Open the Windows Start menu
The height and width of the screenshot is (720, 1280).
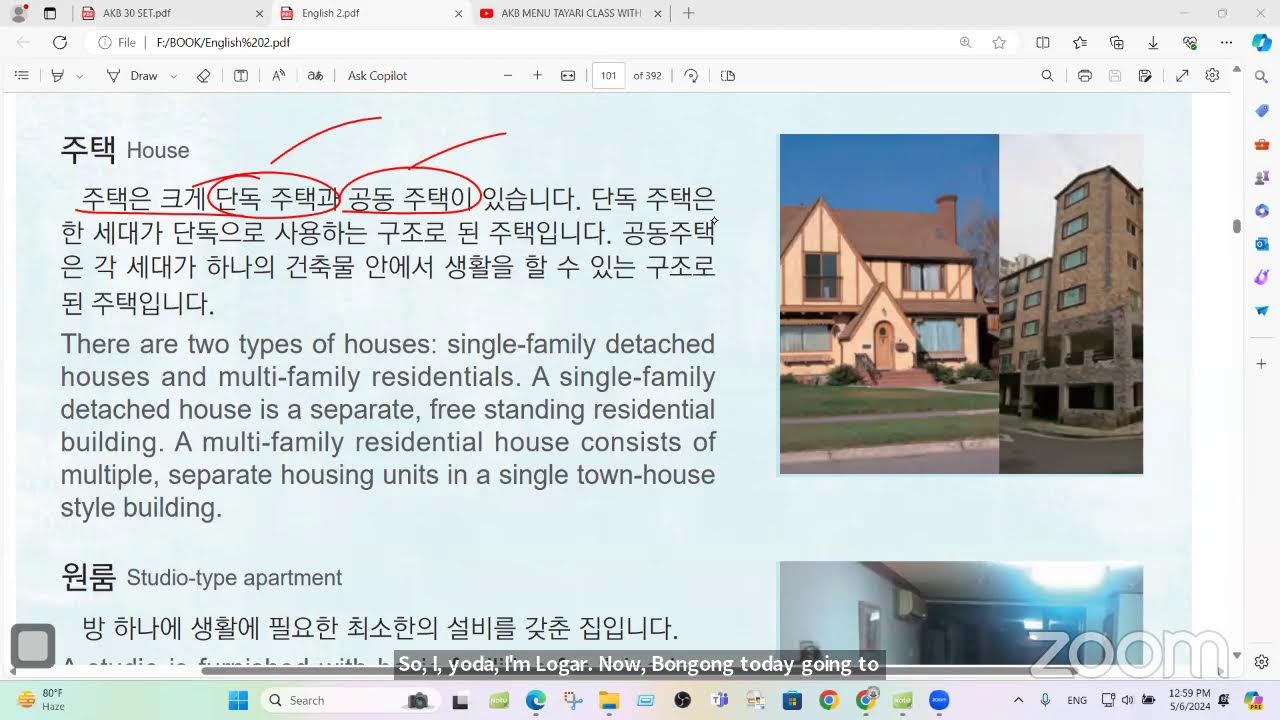point(238,700)
